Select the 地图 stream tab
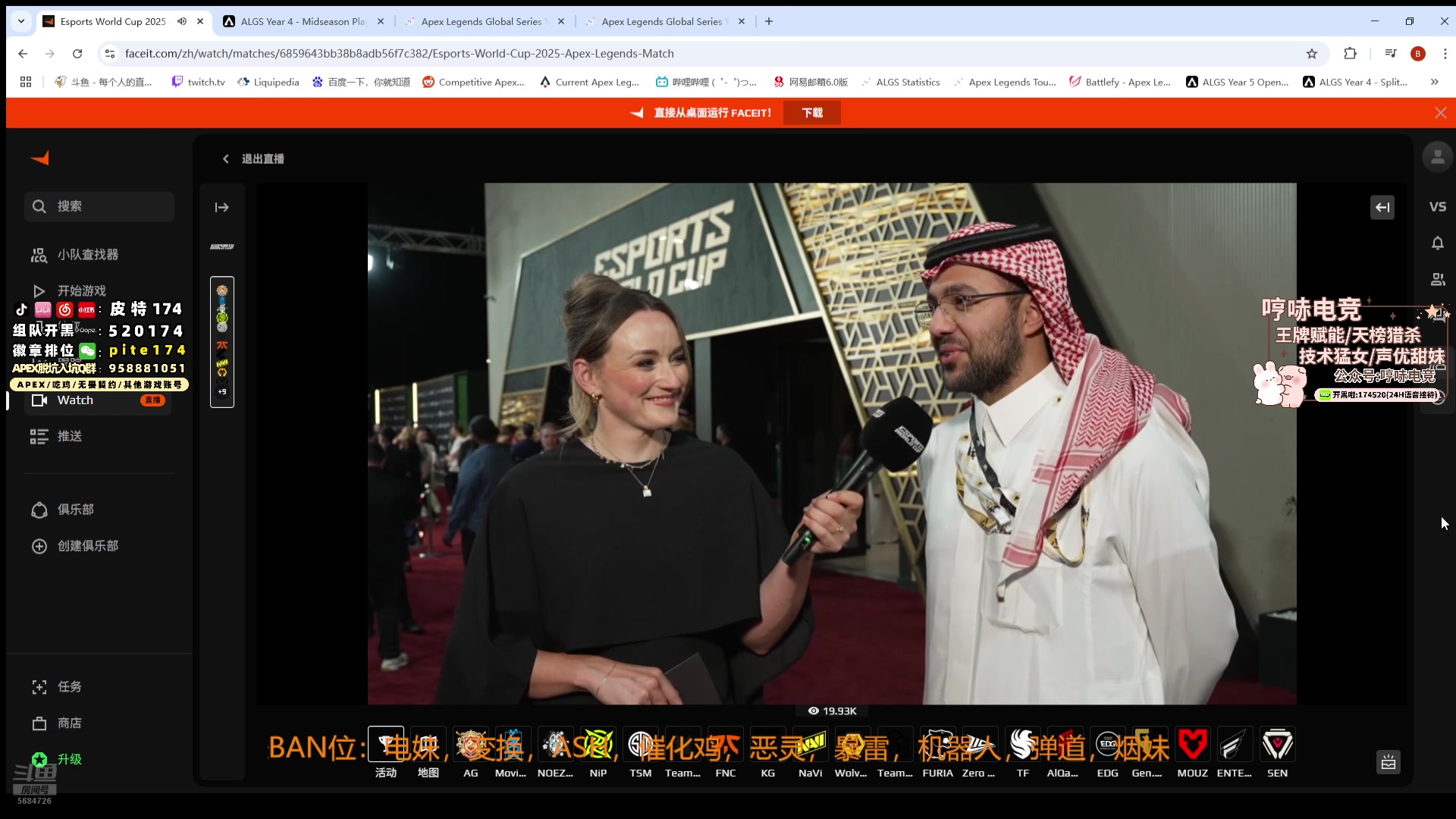The width and height of the screenshot is (1456, 819). (428, 753)
